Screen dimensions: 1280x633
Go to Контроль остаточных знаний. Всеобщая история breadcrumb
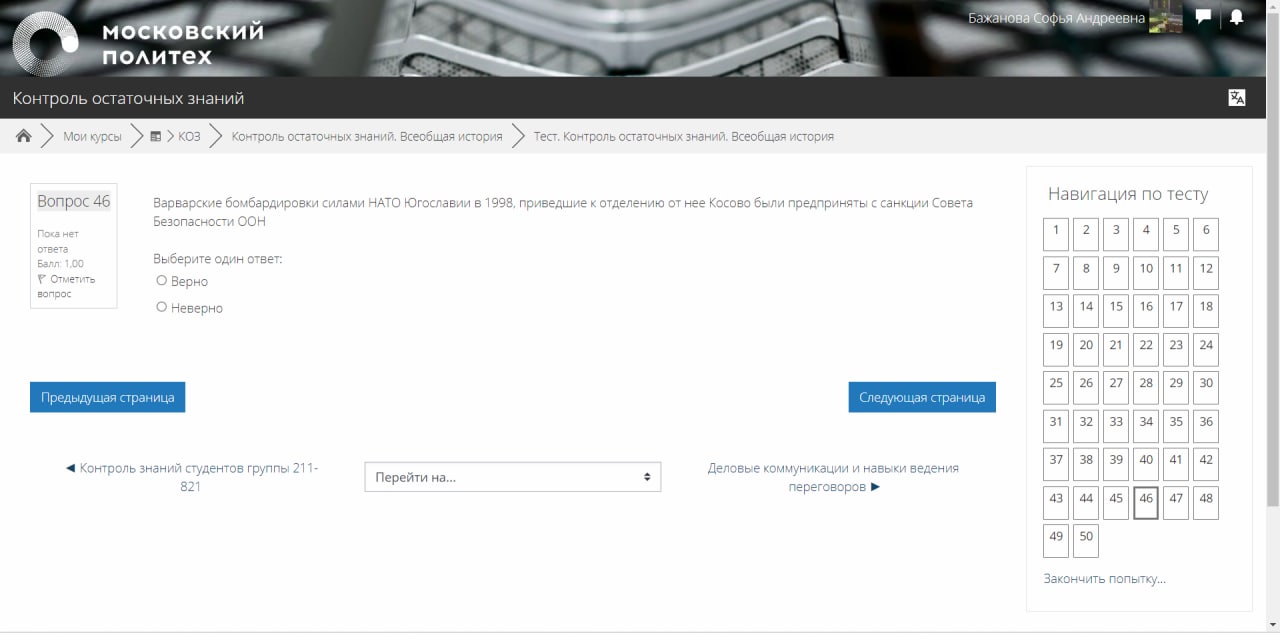coord(367,136)
